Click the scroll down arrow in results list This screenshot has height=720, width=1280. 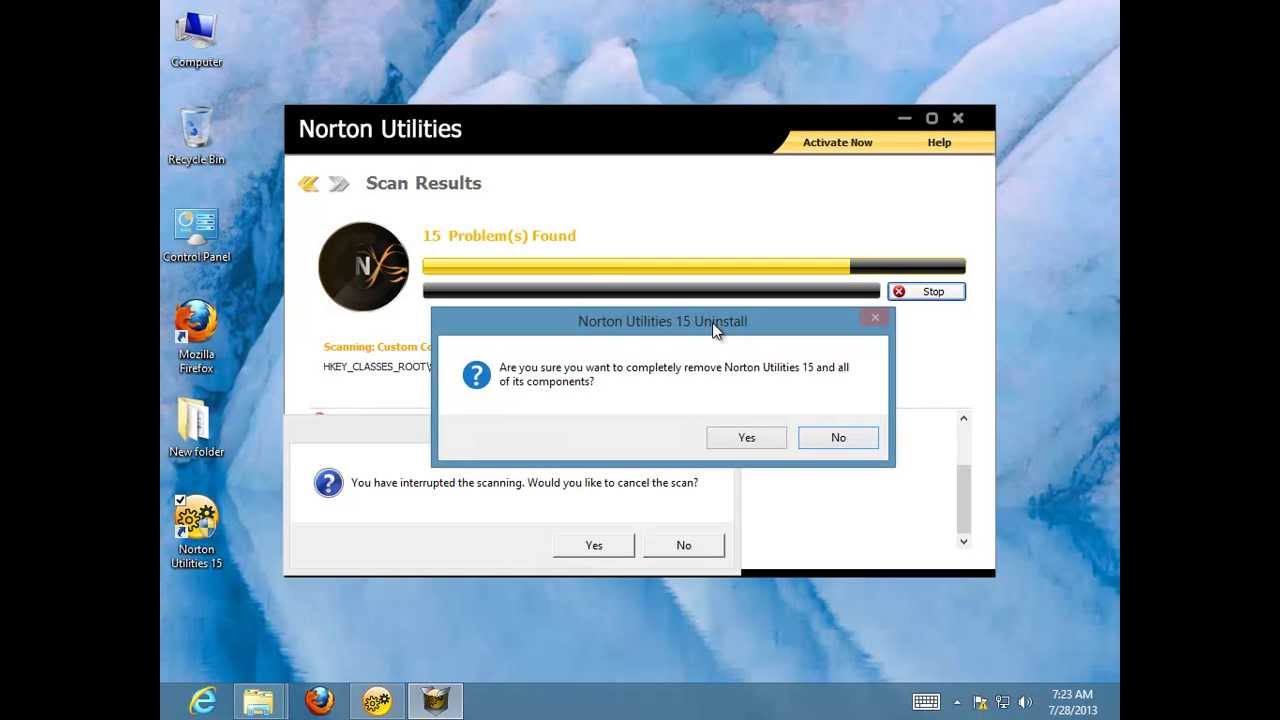964,542
